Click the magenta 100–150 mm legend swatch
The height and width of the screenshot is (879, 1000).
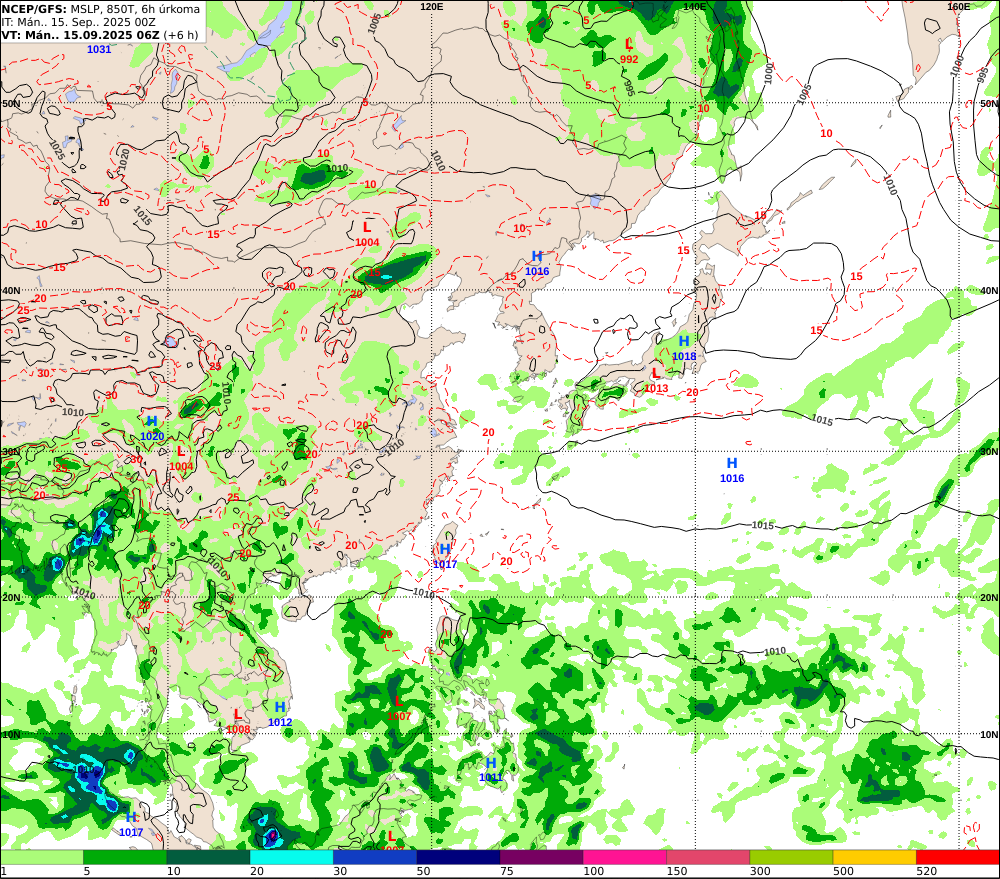click(x=624, y=857)
